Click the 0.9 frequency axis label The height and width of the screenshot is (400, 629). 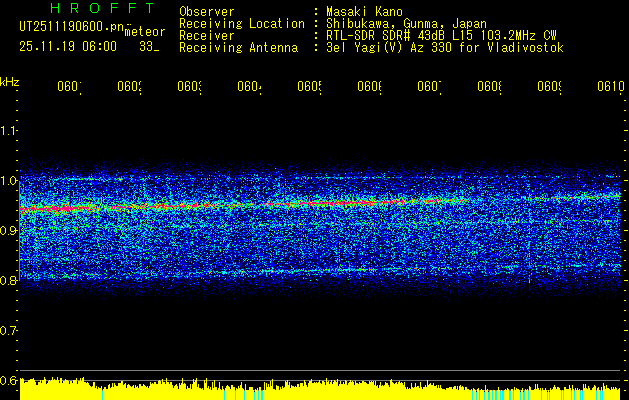coord(8,231)
